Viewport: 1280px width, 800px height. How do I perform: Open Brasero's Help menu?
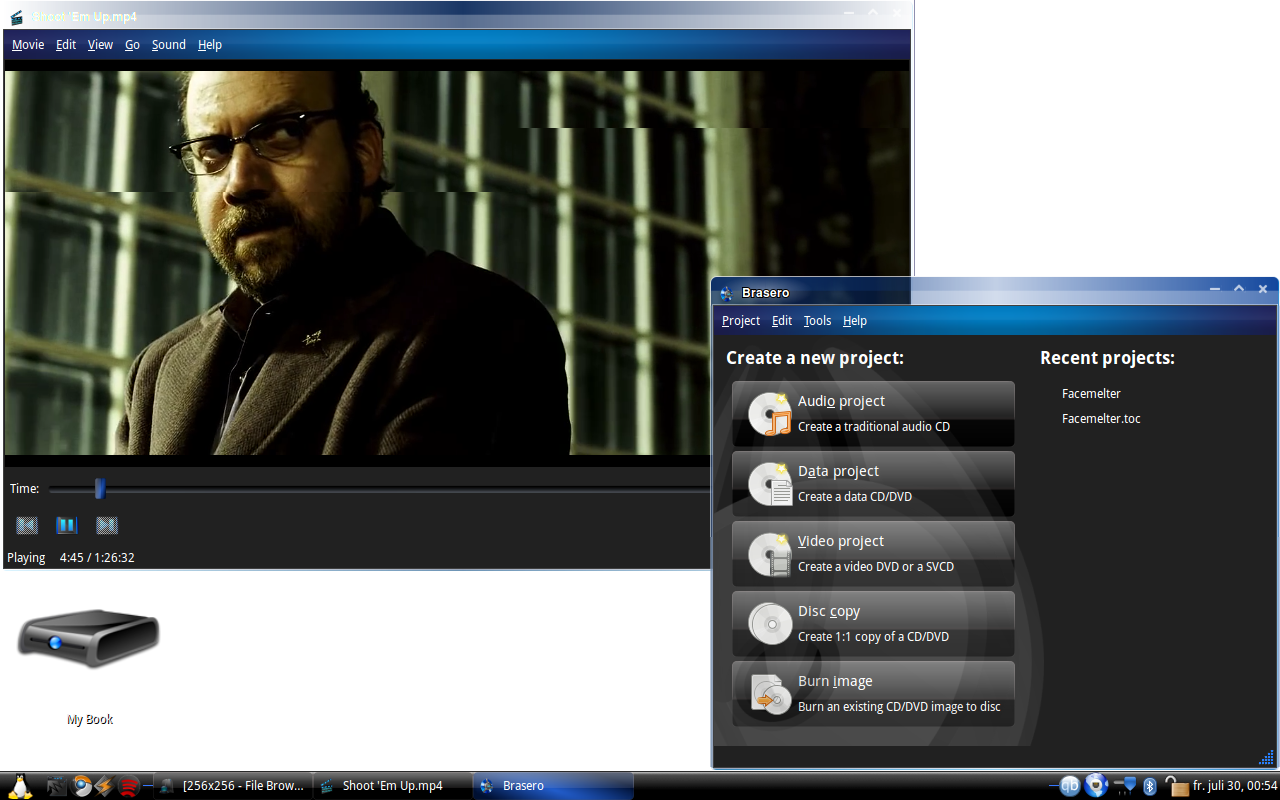[x=855, y=321]
